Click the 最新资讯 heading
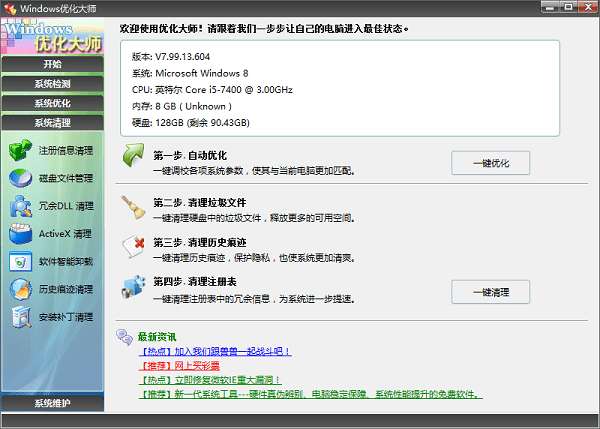Screen dimensions: 600x429 (157, 337)
